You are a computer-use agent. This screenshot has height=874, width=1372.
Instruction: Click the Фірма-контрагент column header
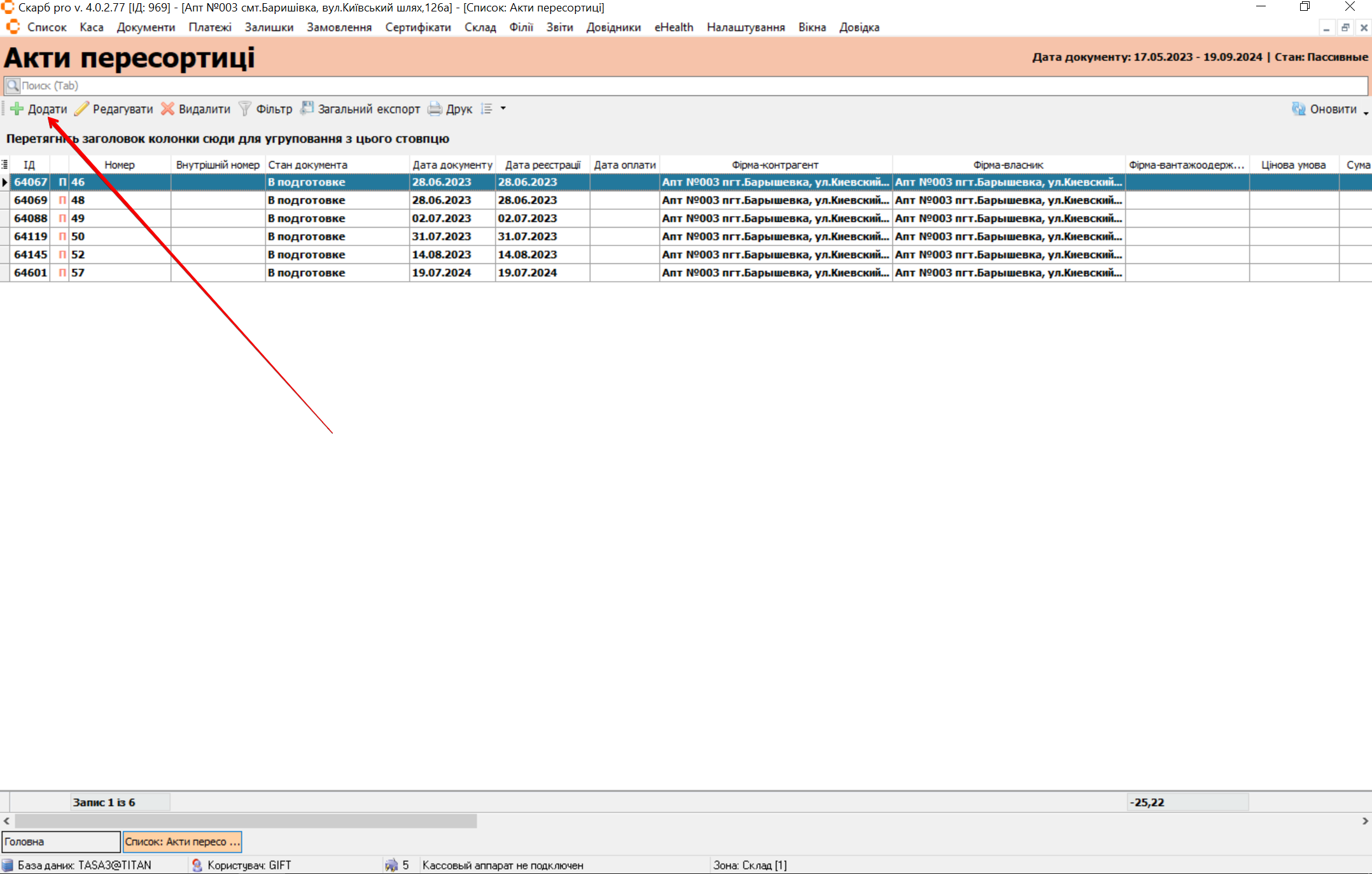tap(774, 165)
